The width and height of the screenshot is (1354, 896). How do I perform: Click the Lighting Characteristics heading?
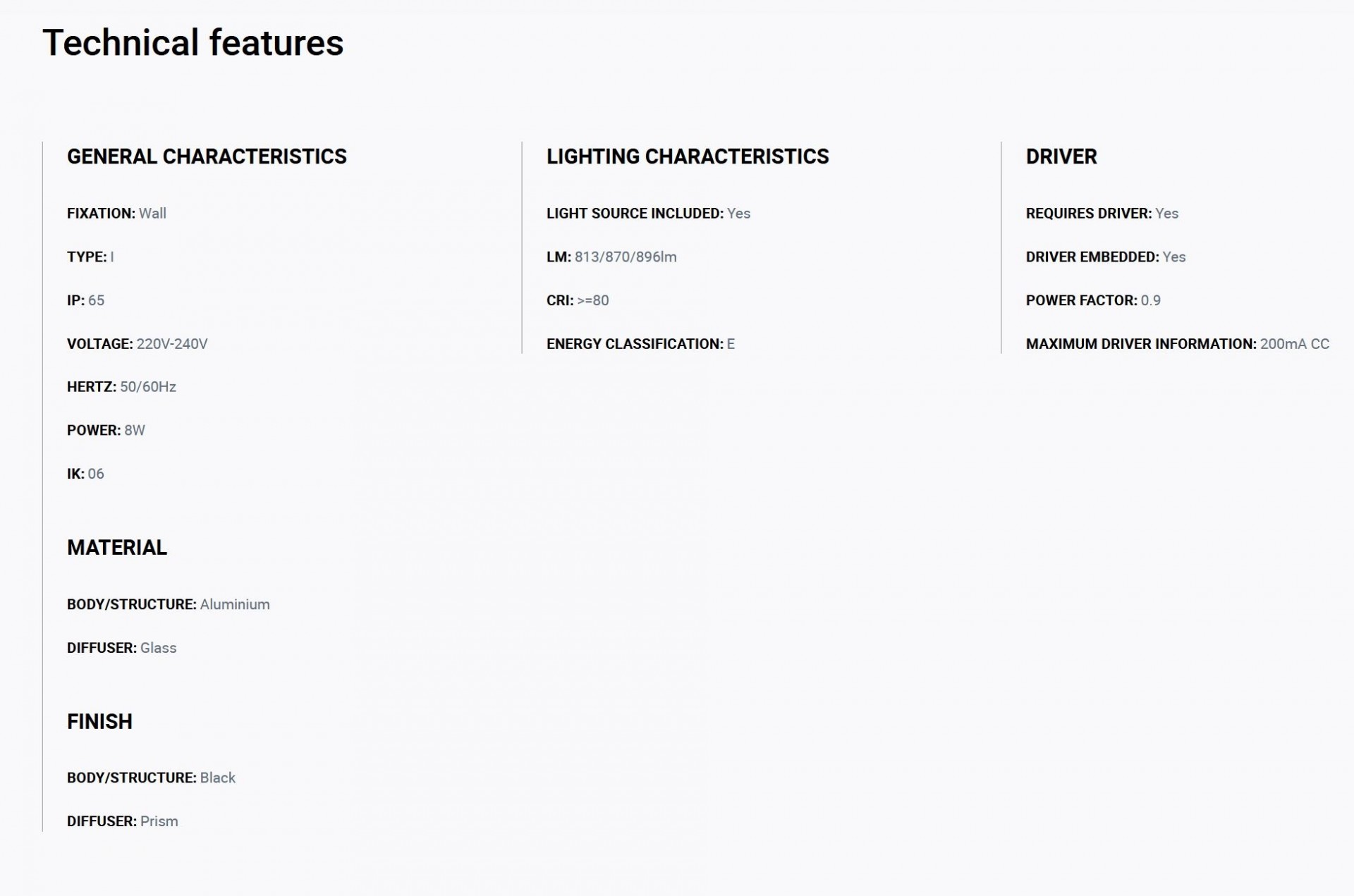tap(688, 157)
